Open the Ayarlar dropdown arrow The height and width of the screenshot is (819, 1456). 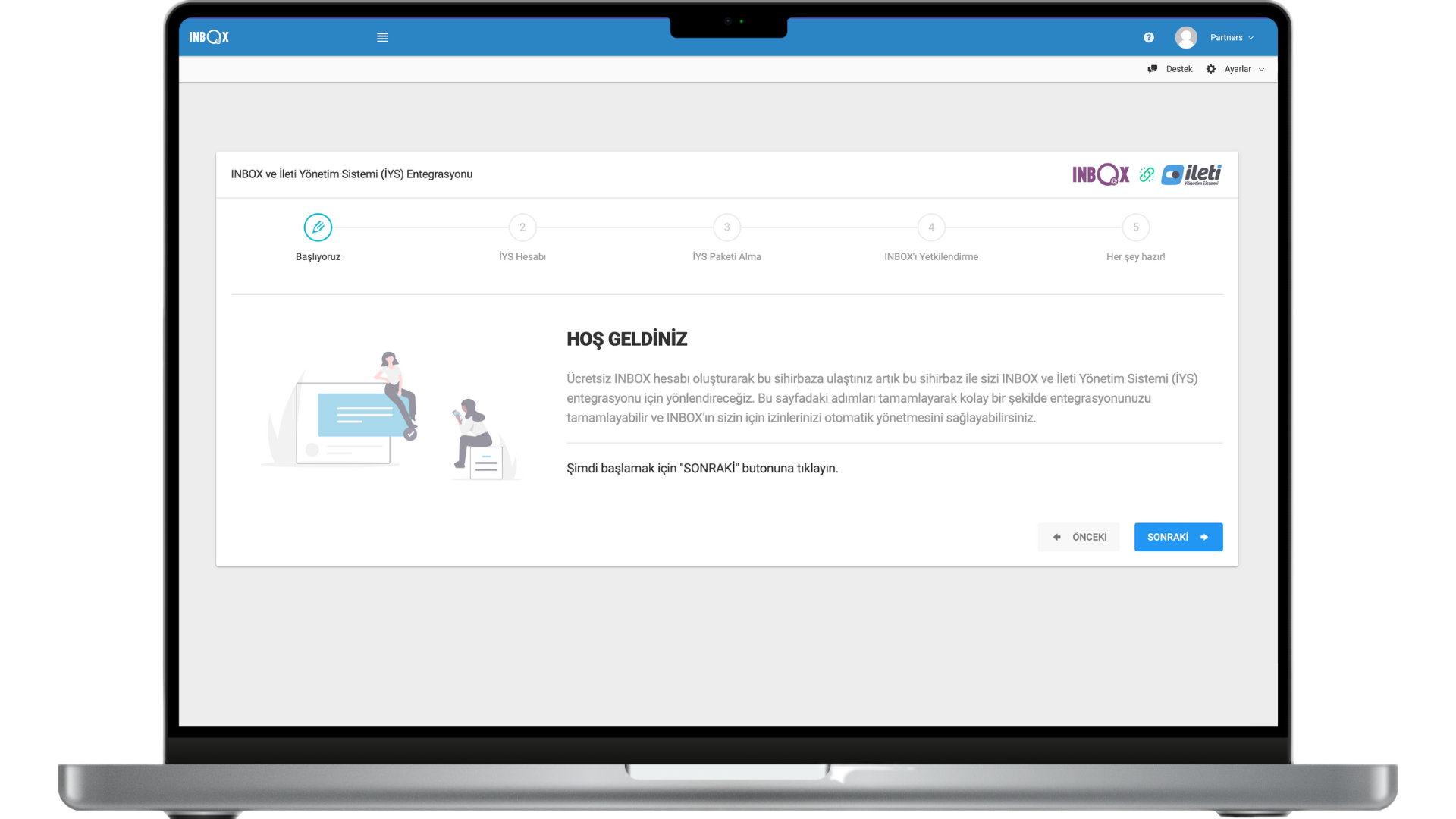click(x=1262, y=70)
